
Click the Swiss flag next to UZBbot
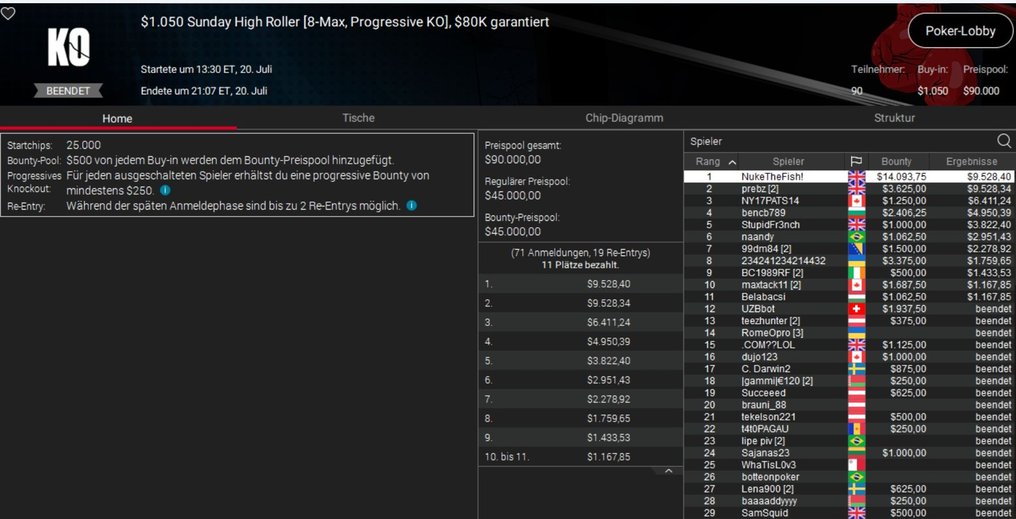(x=856, y=309)
